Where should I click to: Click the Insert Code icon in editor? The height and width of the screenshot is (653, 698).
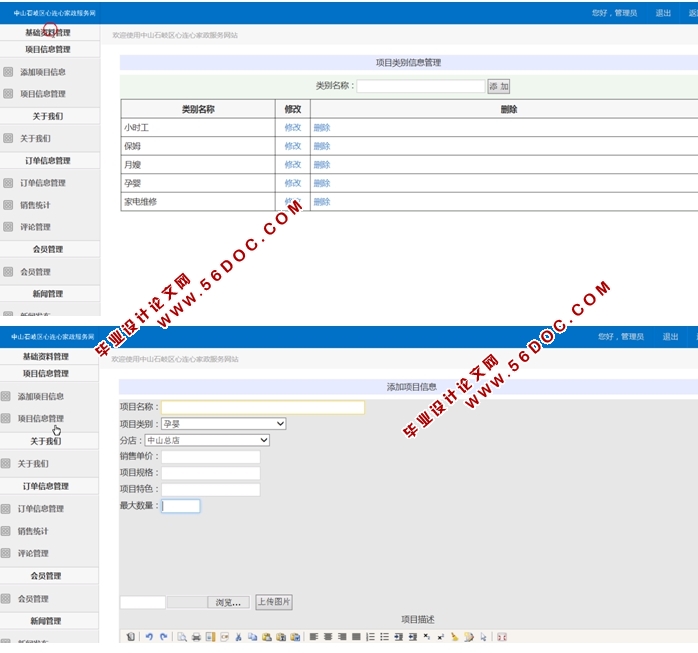(224, 637)
